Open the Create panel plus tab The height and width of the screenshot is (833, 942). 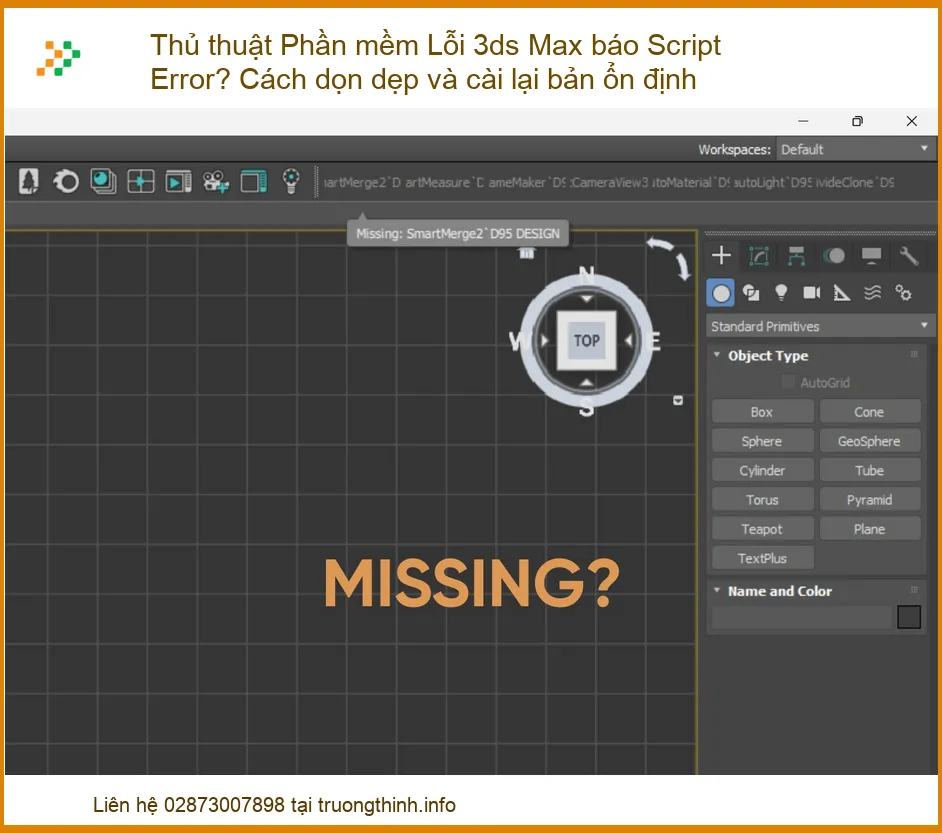click(721, 256)
